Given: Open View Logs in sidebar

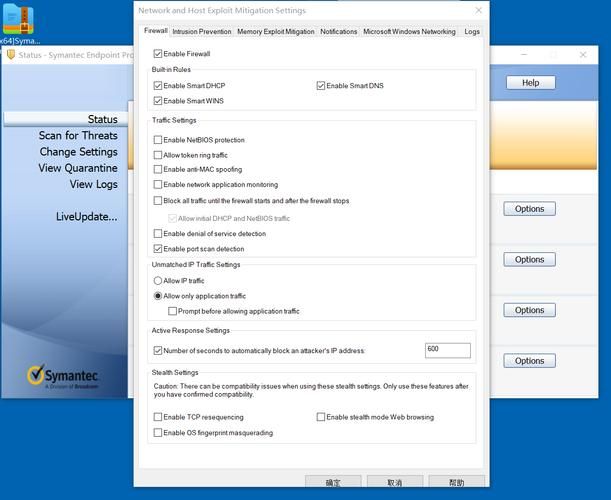Looking at the screenshot, I should click(94, 184).
